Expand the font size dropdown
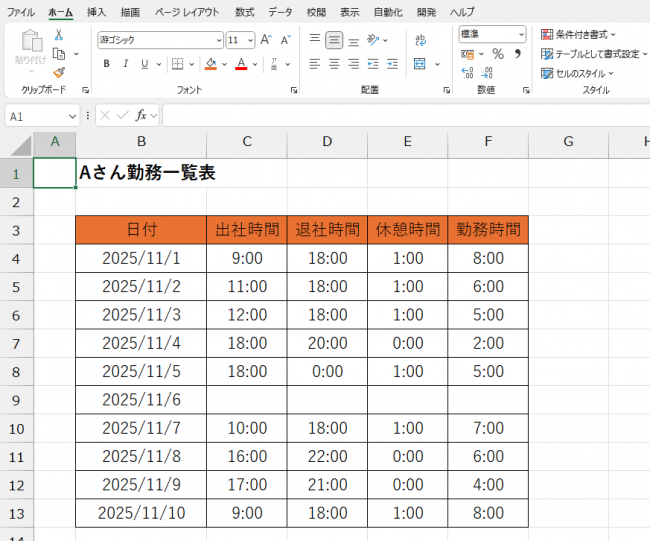Screen dimensions: 650x541 tap(249, 40)
